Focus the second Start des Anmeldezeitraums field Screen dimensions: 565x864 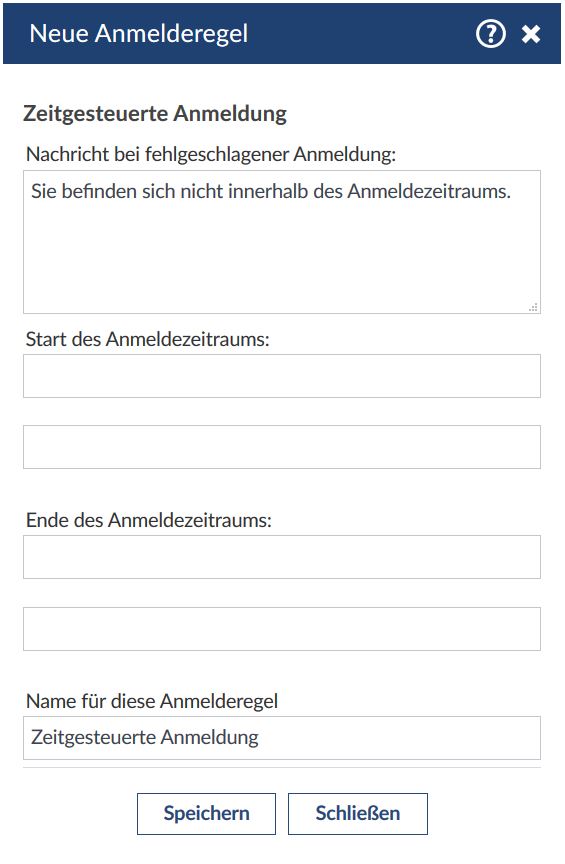click(282, 447)
